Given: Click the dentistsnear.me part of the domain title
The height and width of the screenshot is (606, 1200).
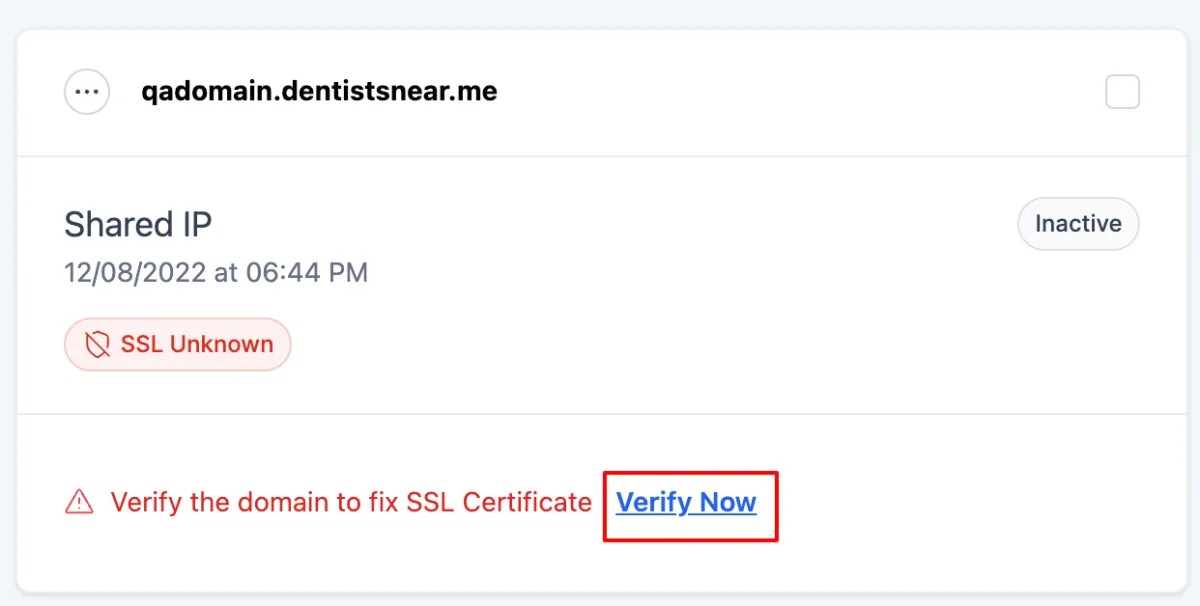Looking at the screenshot, I should click(x=385, y=92).
